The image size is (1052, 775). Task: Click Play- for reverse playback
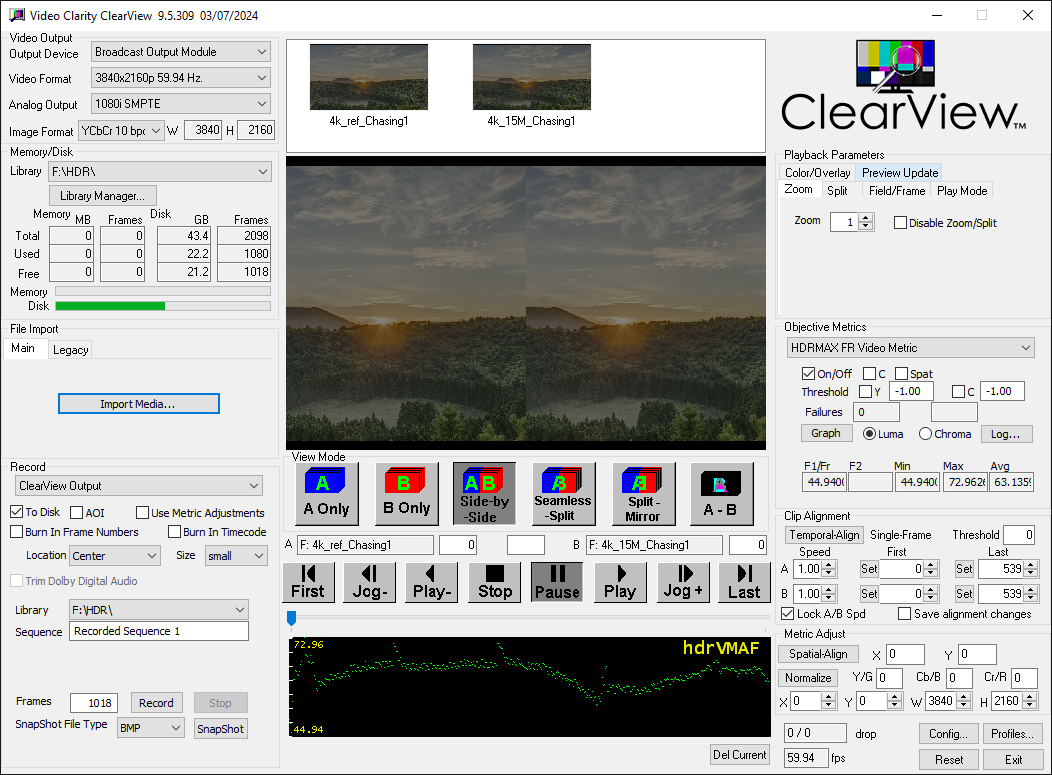(431, 582)
